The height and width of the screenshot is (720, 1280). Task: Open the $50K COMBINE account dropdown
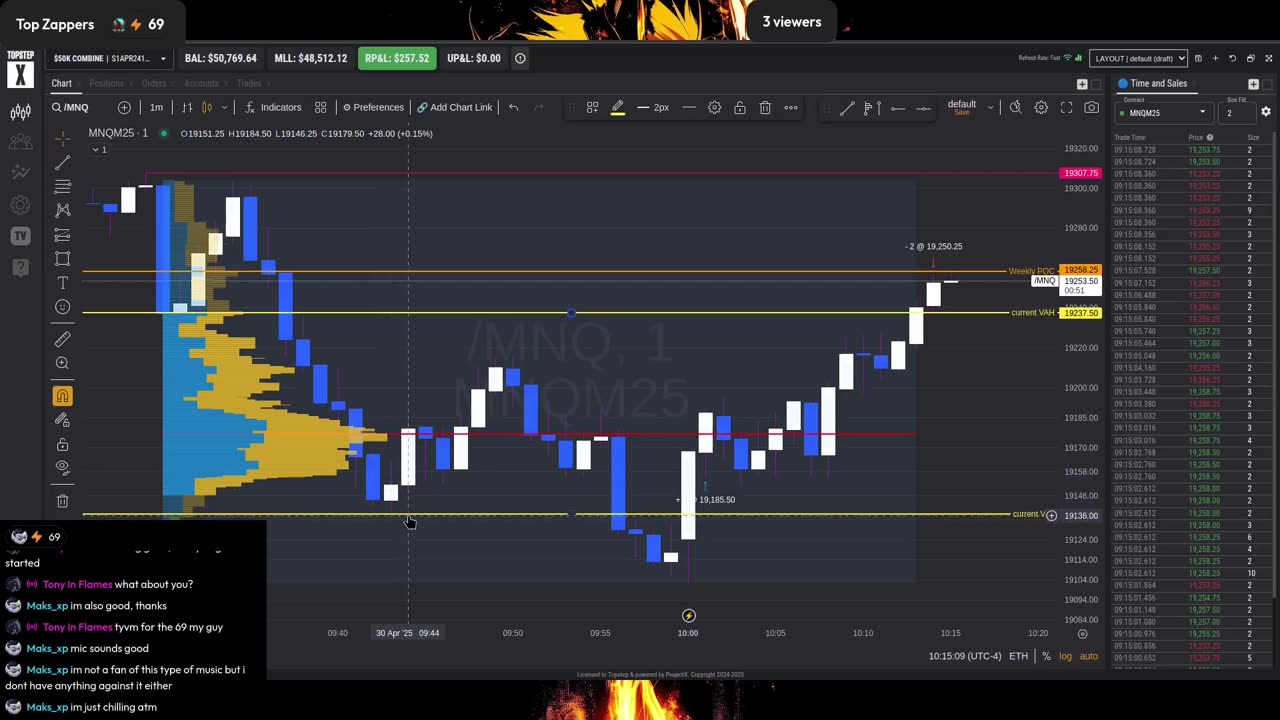pos(109,58)
